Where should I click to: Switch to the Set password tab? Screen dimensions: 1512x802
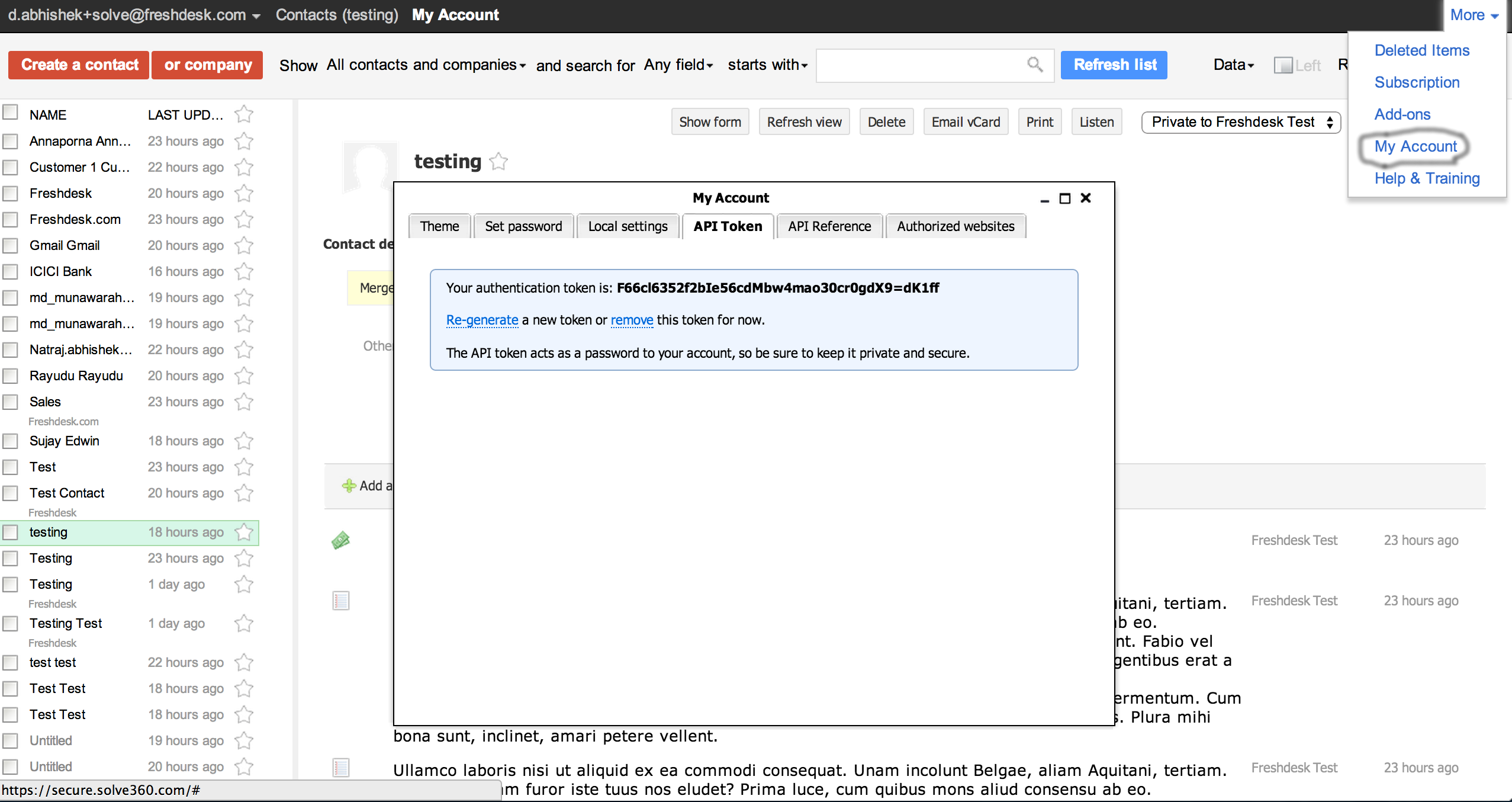click(x=523, y=226)
